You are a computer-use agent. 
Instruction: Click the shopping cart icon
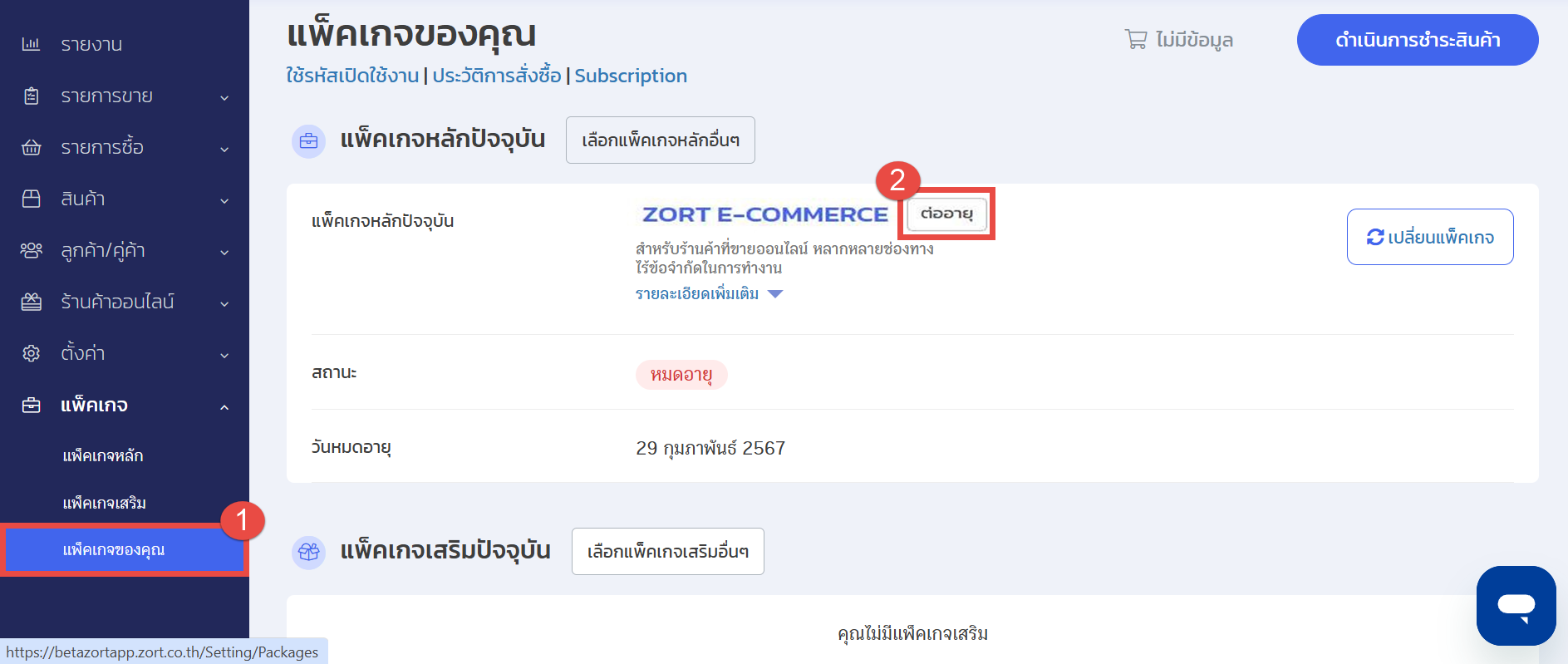pyautogui.click(x=1135, y=39)
